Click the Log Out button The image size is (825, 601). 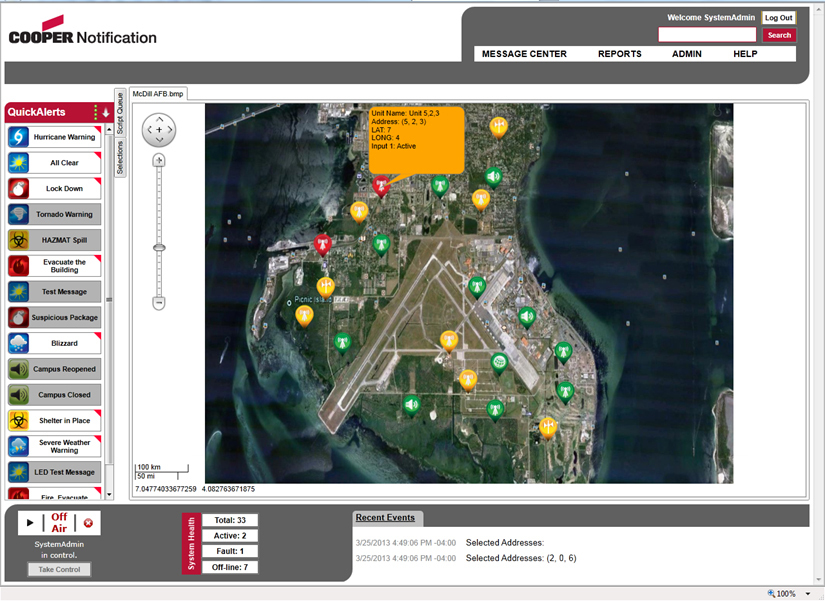(x=779, y=18)
